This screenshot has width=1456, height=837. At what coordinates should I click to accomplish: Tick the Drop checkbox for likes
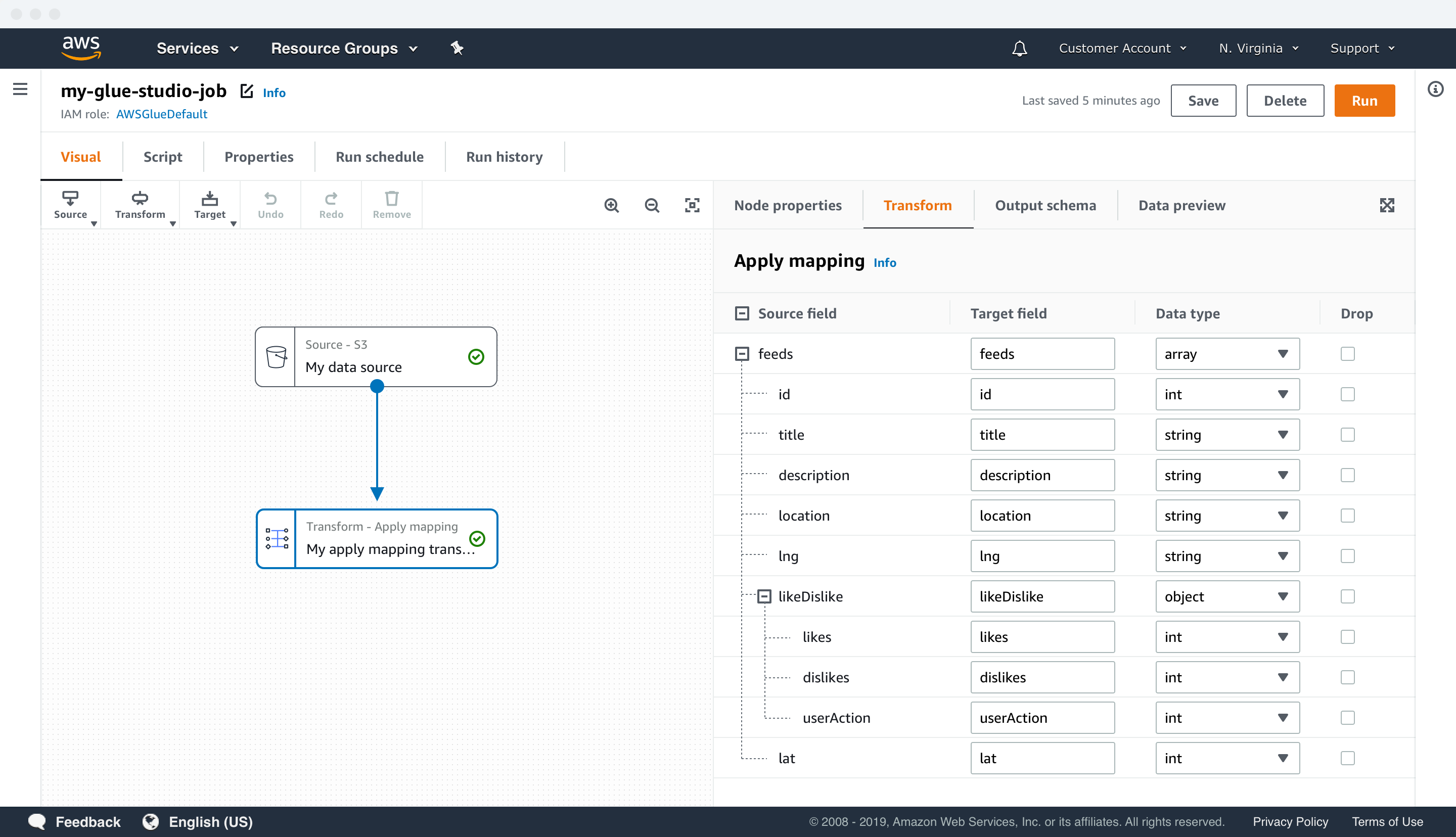pos(1347,637)
